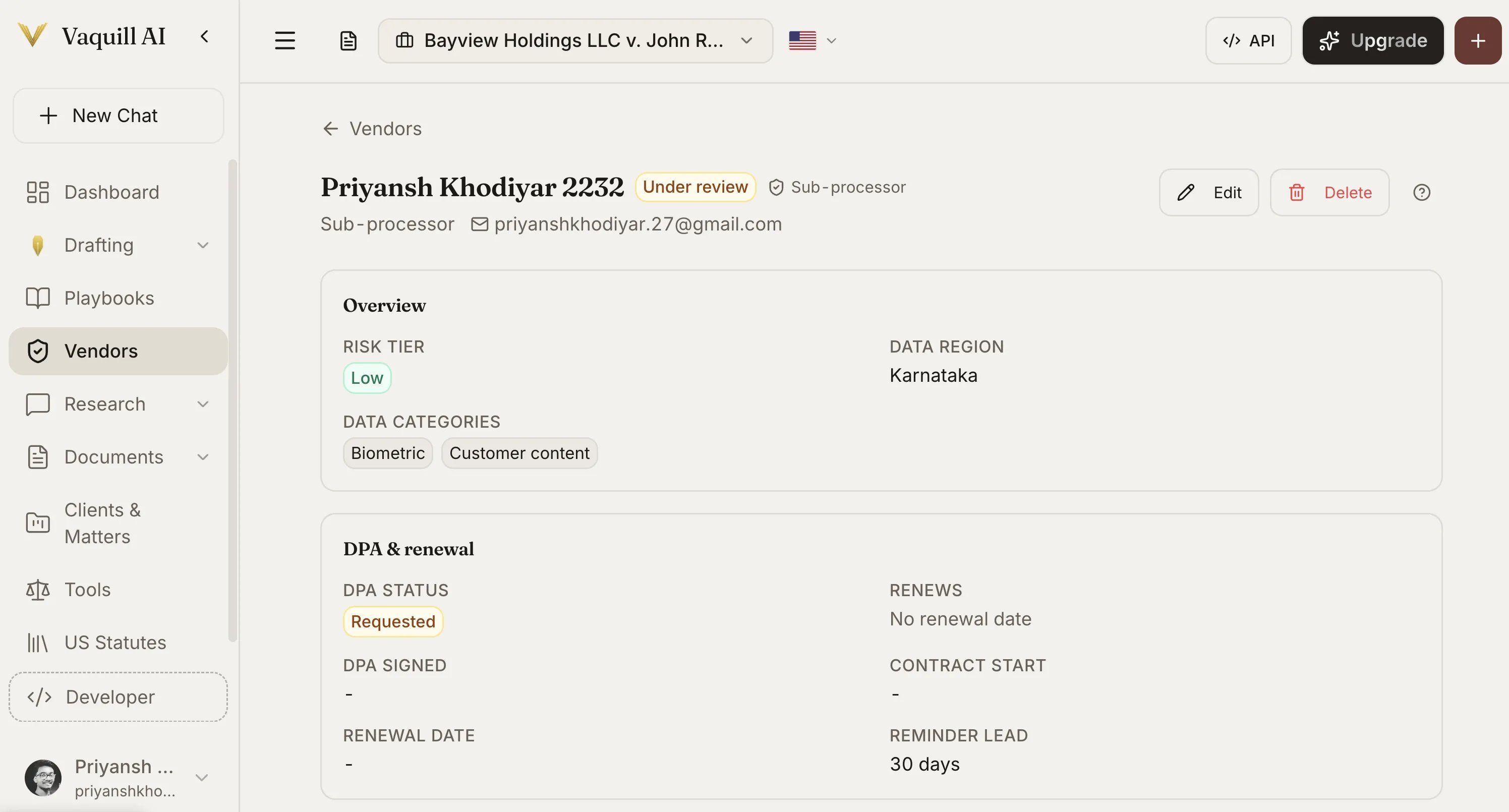This screenshot has width=1509, height=812.
Task: Click the back arrow beside Vendors
Action: point(331,129)
